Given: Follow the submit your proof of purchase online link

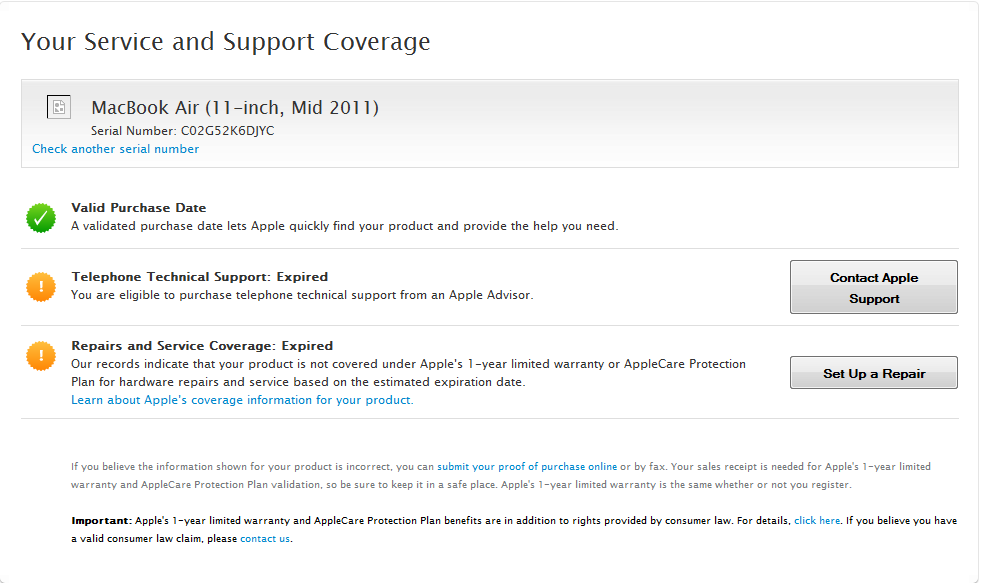Looking at the screenshot, I should click(527, 467).
